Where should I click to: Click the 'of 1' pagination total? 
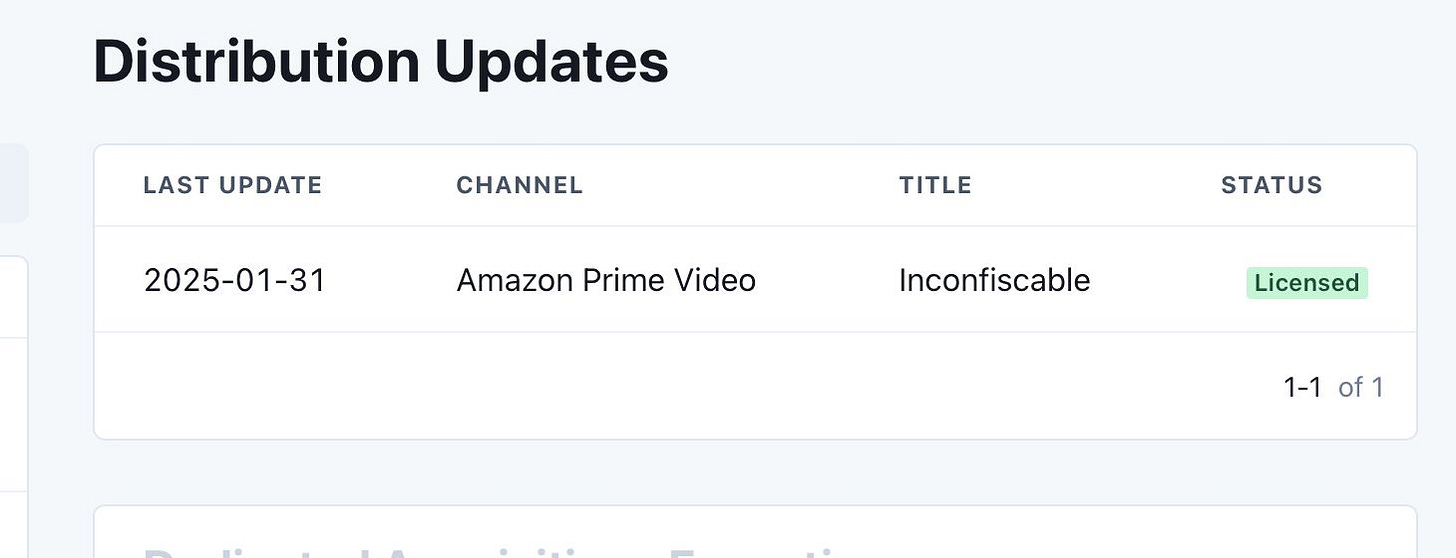[x=1361, y=387]
